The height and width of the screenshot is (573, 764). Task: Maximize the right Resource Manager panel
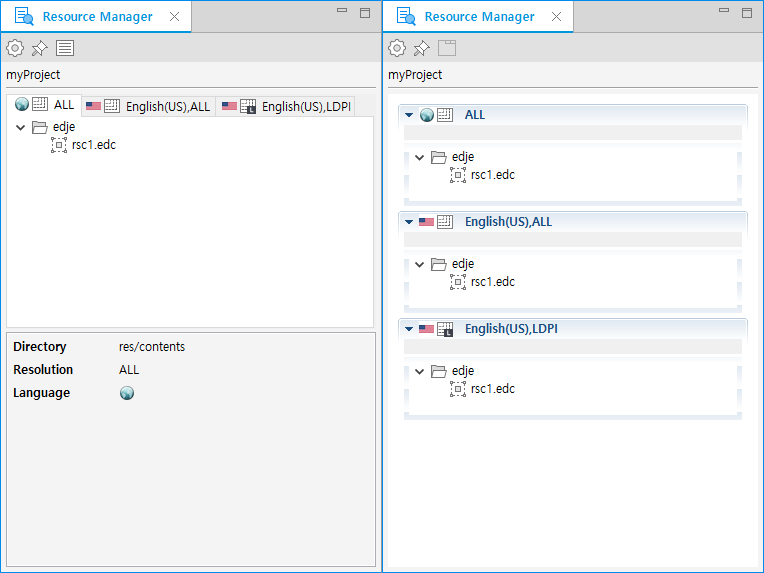click(747, 12)
